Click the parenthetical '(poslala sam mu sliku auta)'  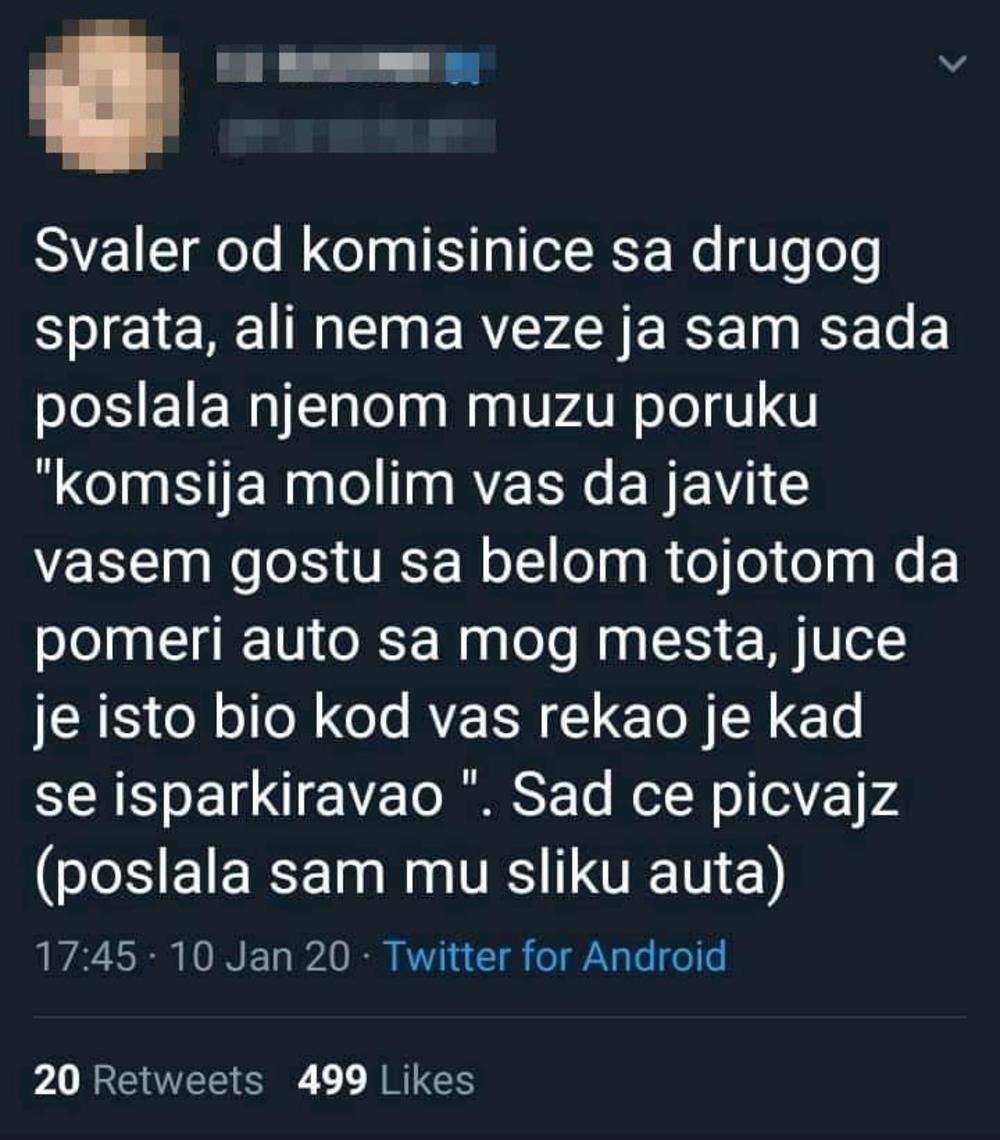click(x=410, y=873)
